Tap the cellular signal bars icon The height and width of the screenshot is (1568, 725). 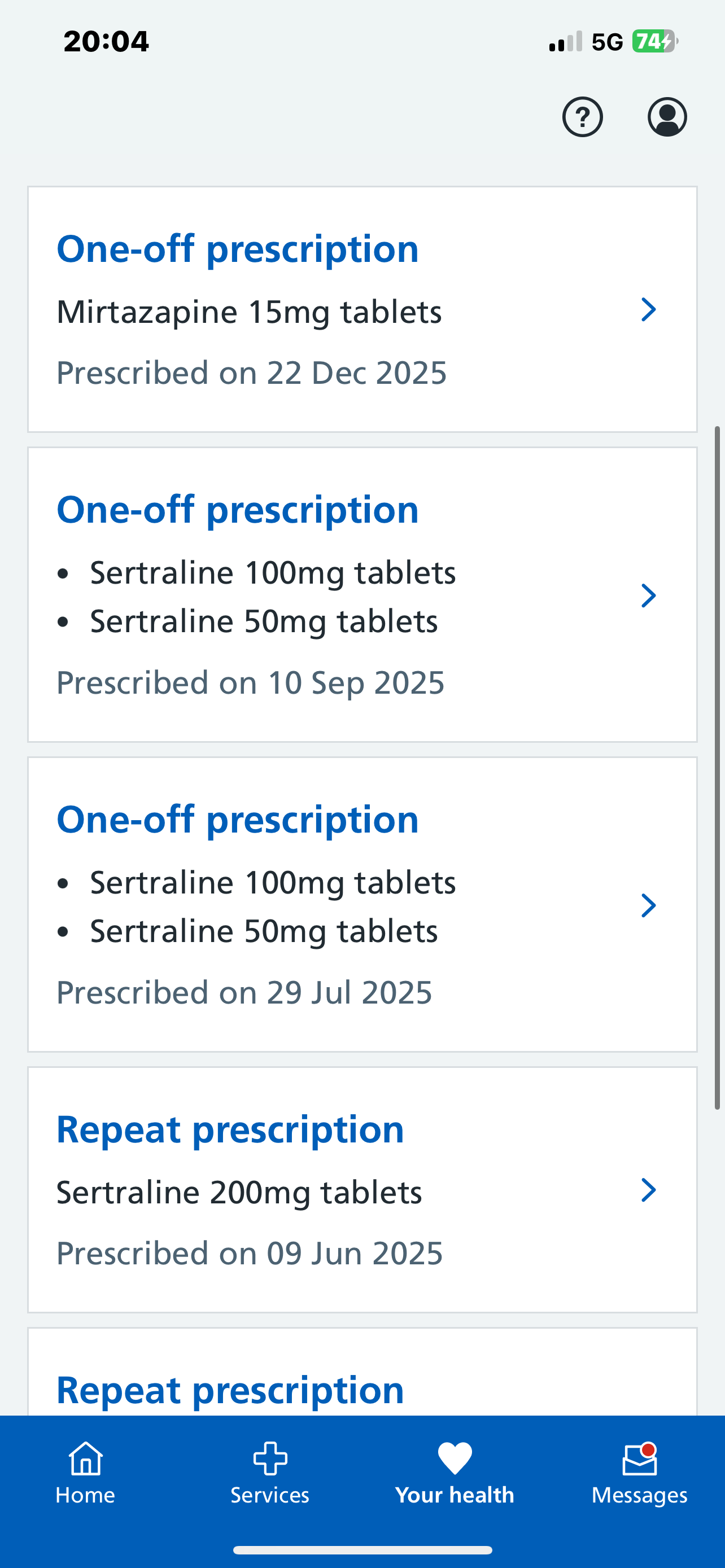point(566,42)
